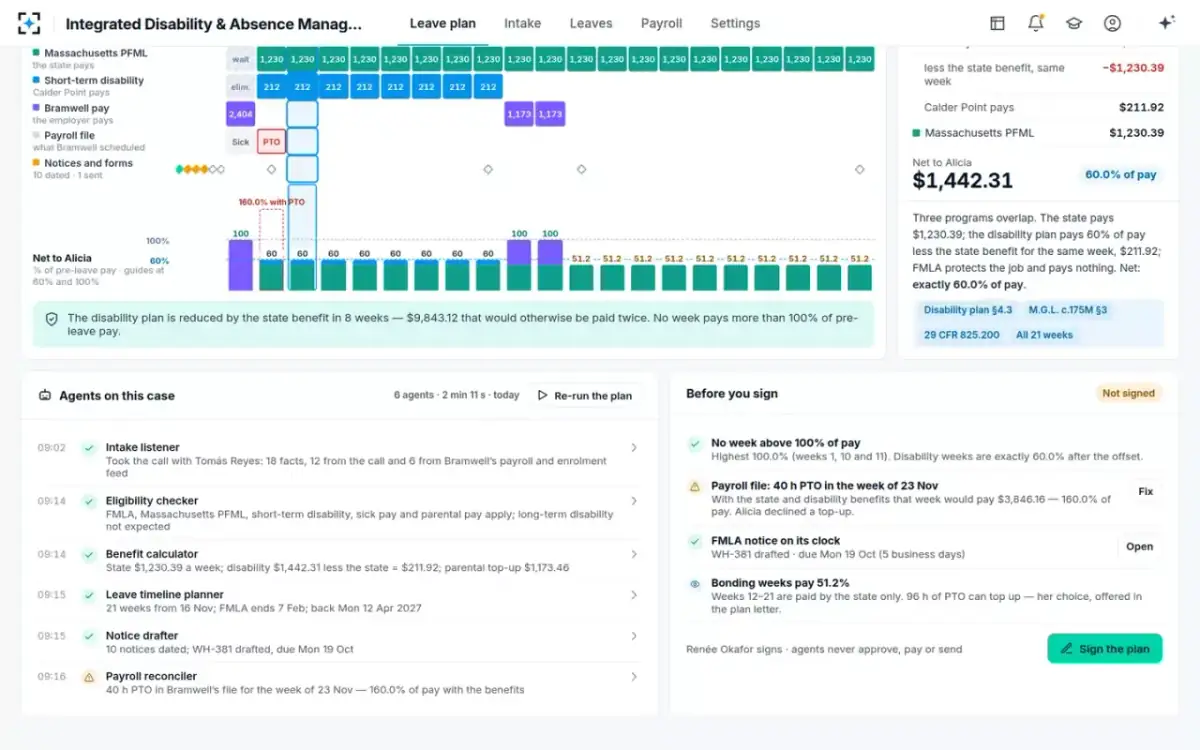Switch to the Leave plan tab

pyautogui.click(x=443, y=23)
